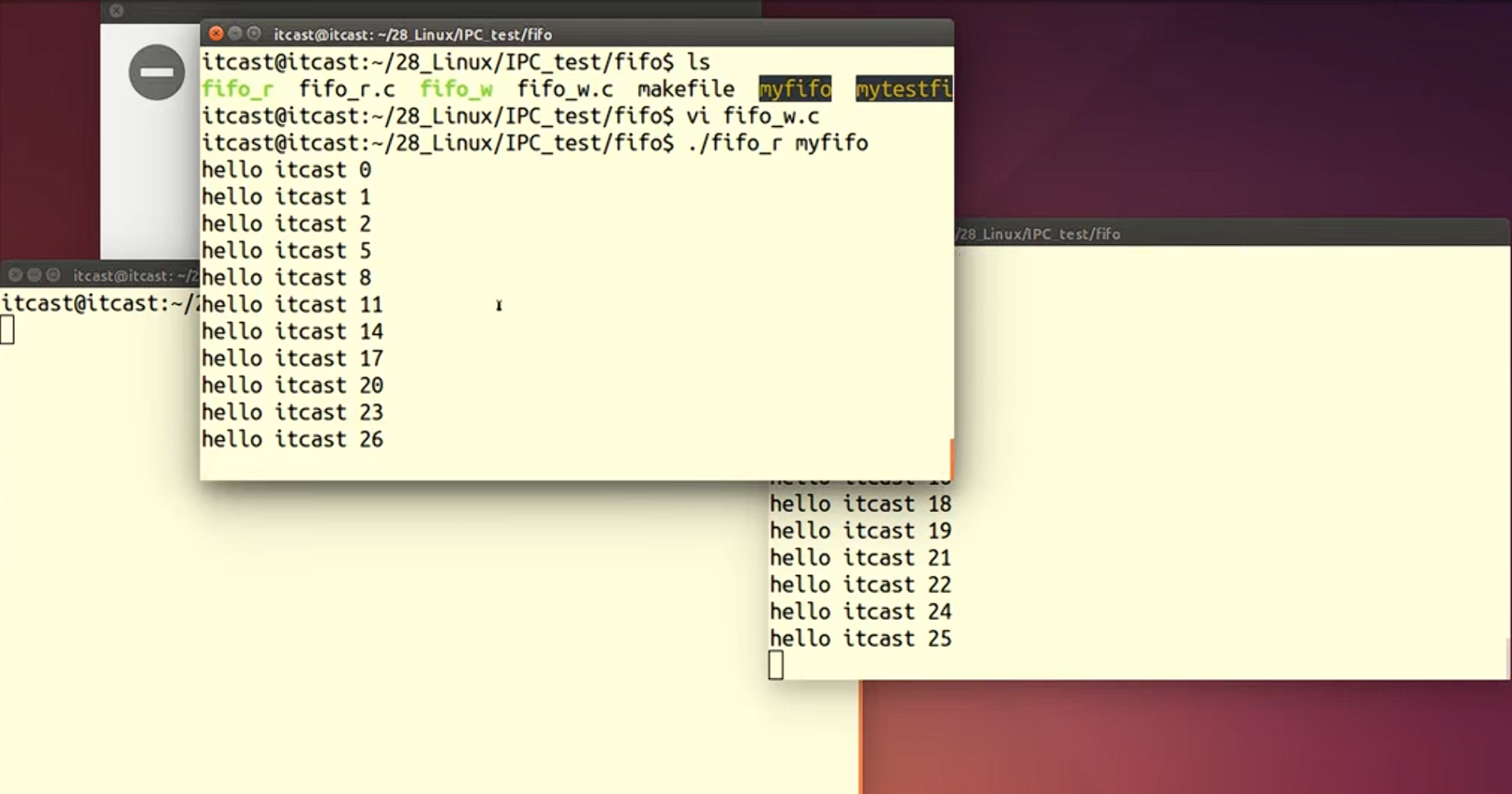Close the left background terminal window
The width and height of the screenshot is (1512, 794).
point(15,275)
